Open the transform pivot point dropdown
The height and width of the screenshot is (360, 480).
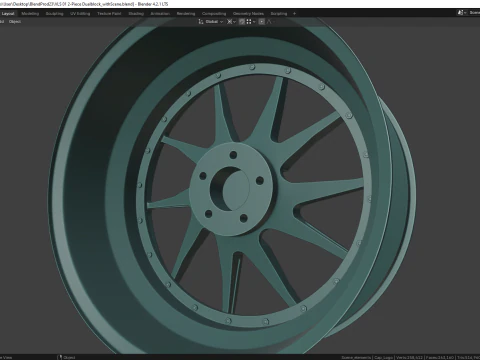click(231, 22)
